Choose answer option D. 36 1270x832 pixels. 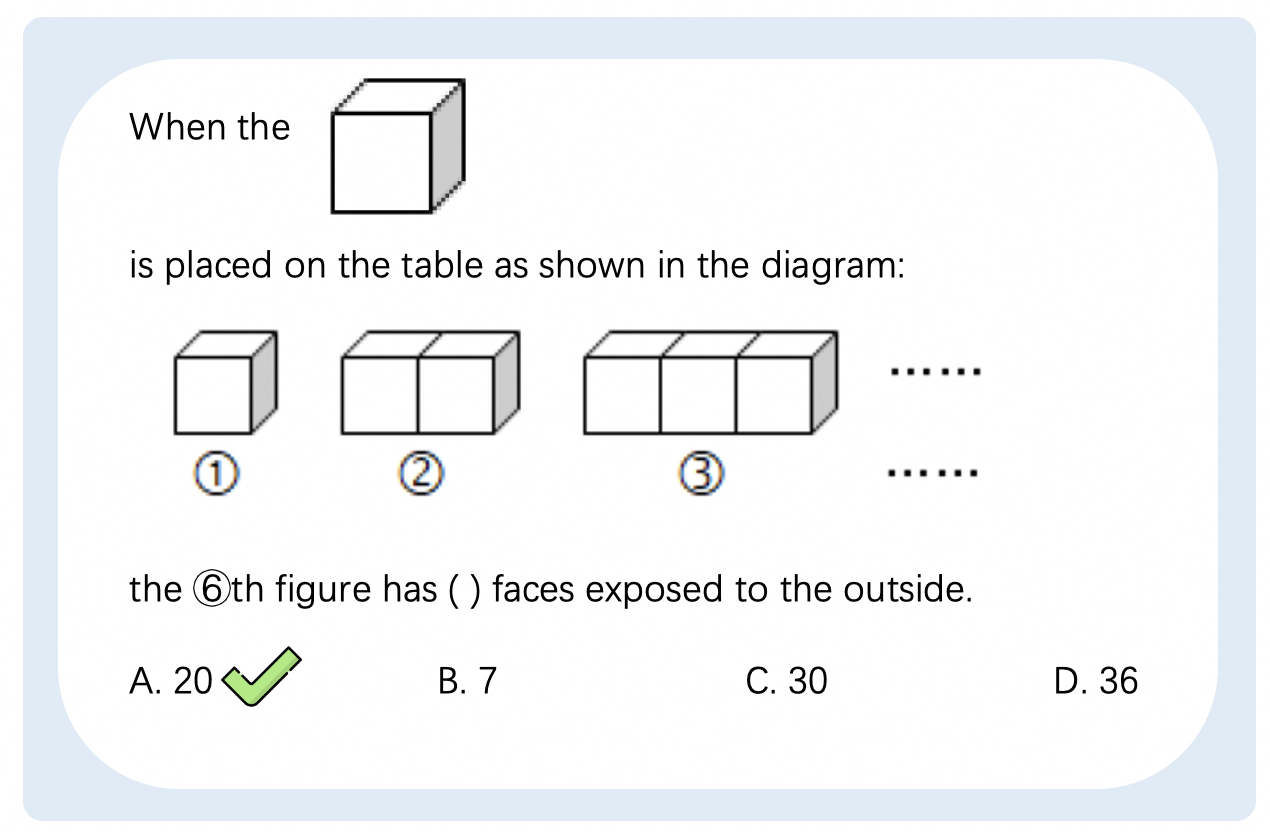pyautogui.click(x=1096, y=681)
